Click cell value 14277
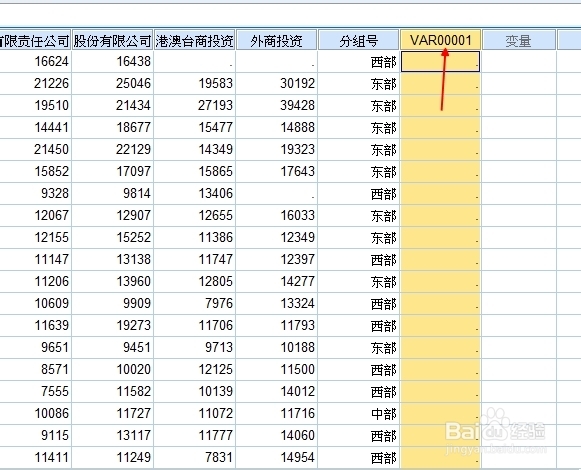The image size is (581, 470). 298,281
